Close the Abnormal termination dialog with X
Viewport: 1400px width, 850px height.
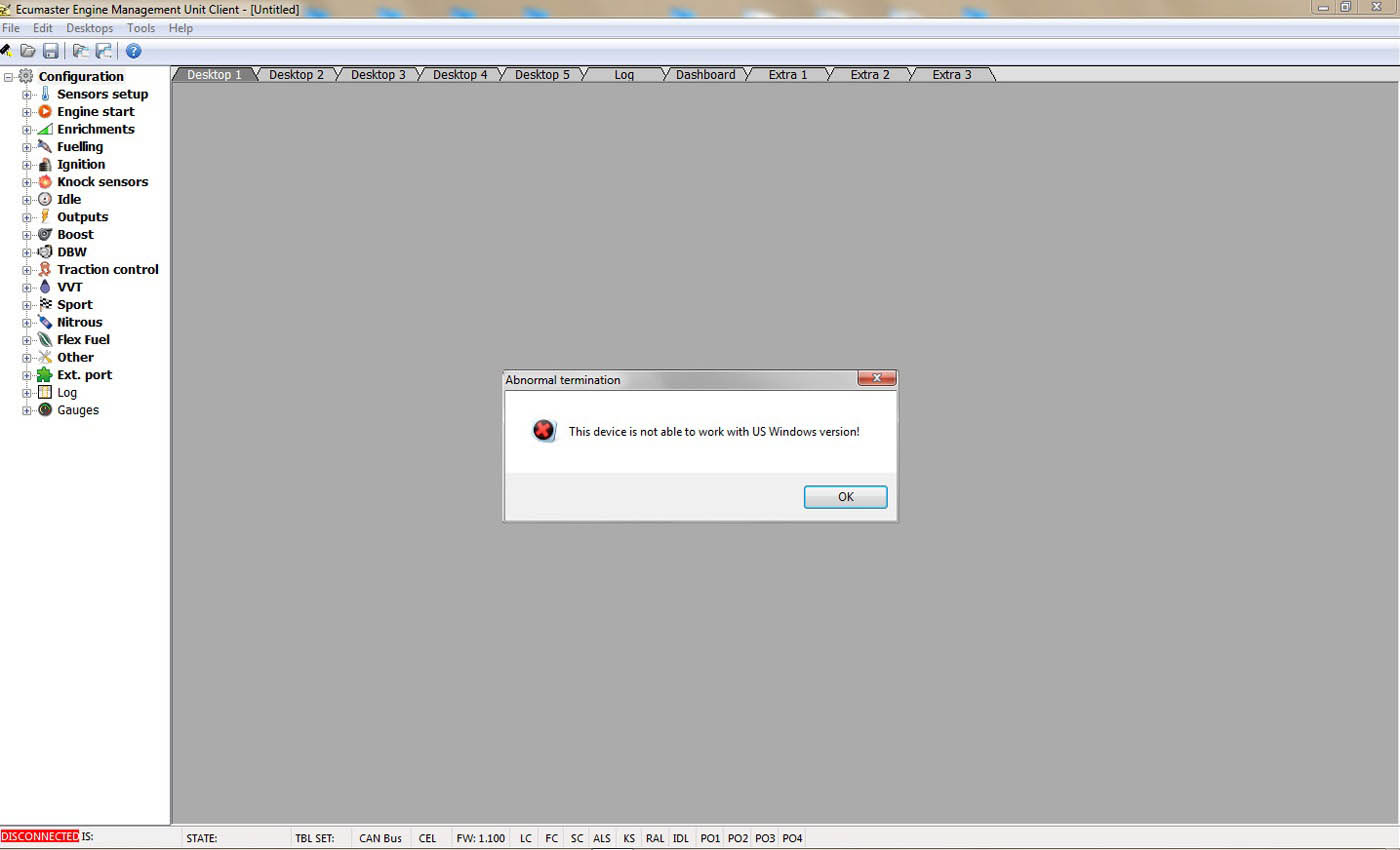[876, 378]
